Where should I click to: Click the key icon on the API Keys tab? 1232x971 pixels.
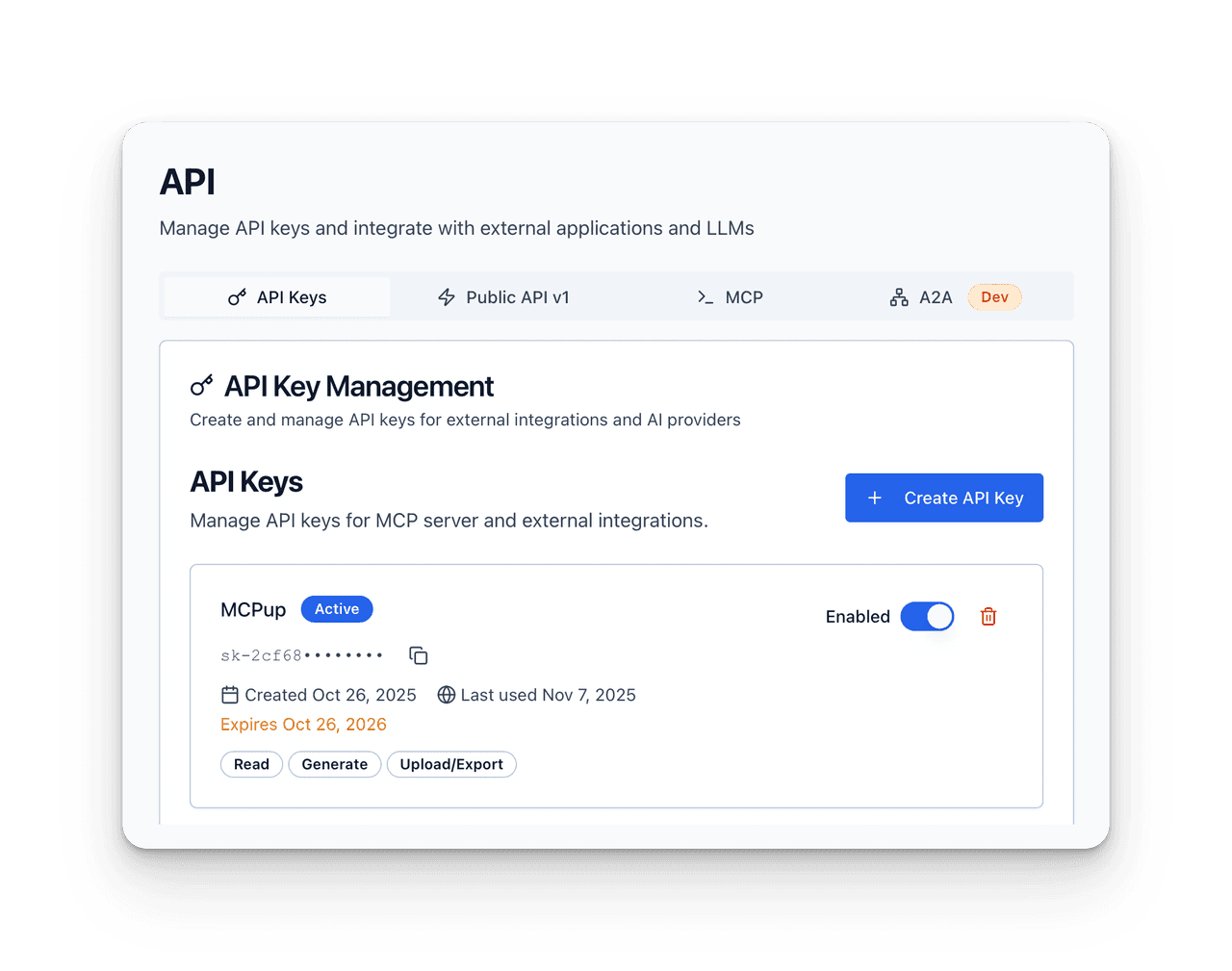(237, 297)
